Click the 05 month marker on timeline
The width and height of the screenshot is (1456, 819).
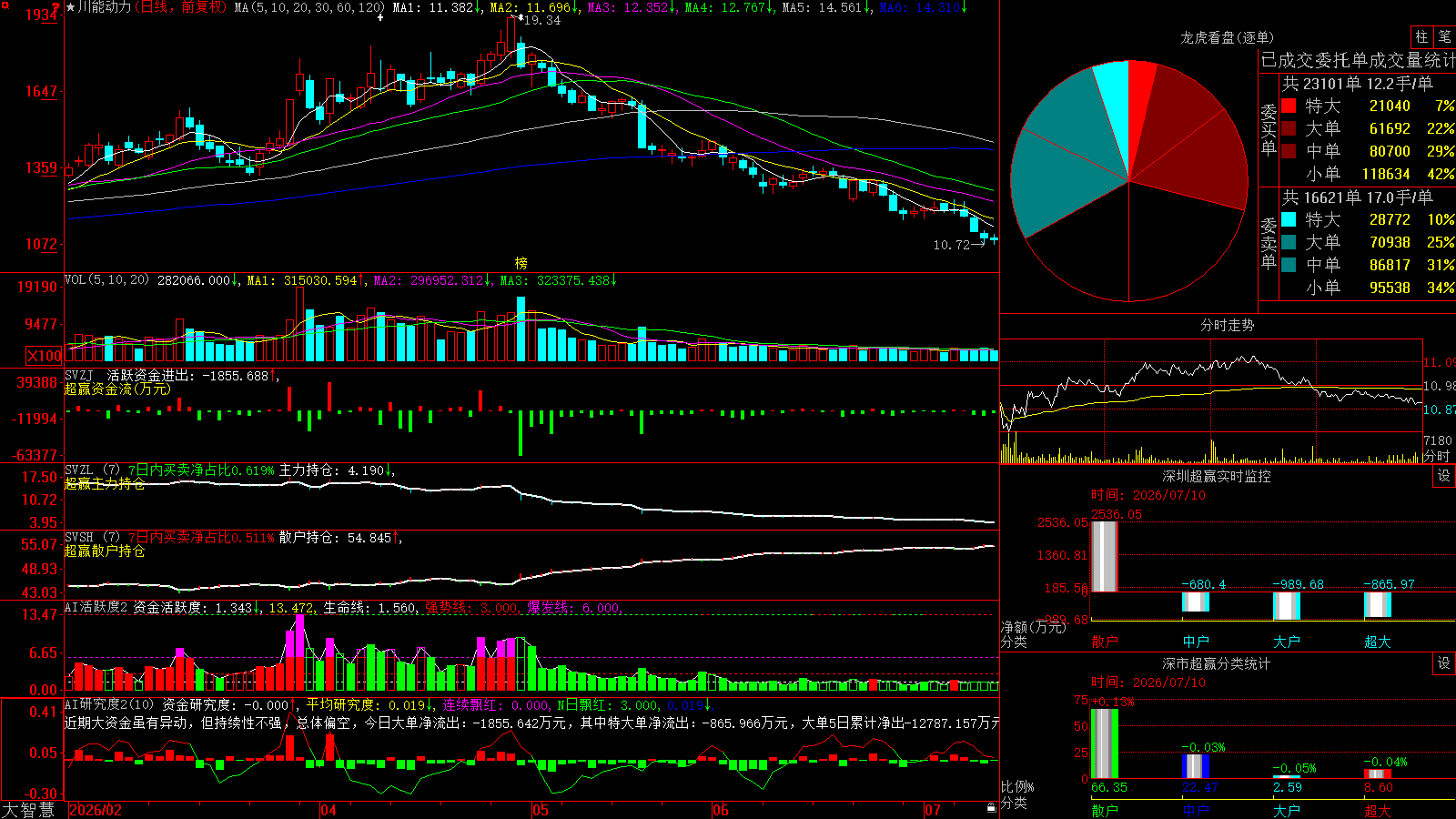(541, 810)
